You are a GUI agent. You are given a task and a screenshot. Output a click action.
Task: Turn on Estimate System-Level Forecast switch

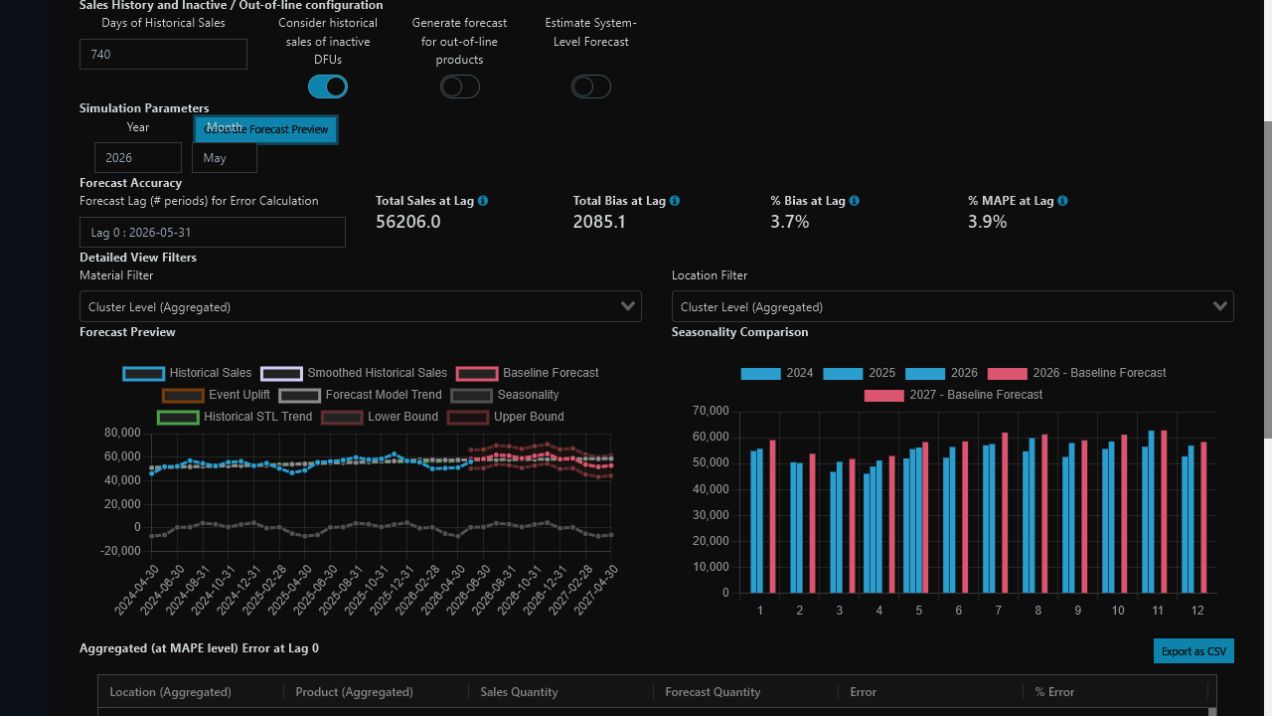tap(591, 87)
